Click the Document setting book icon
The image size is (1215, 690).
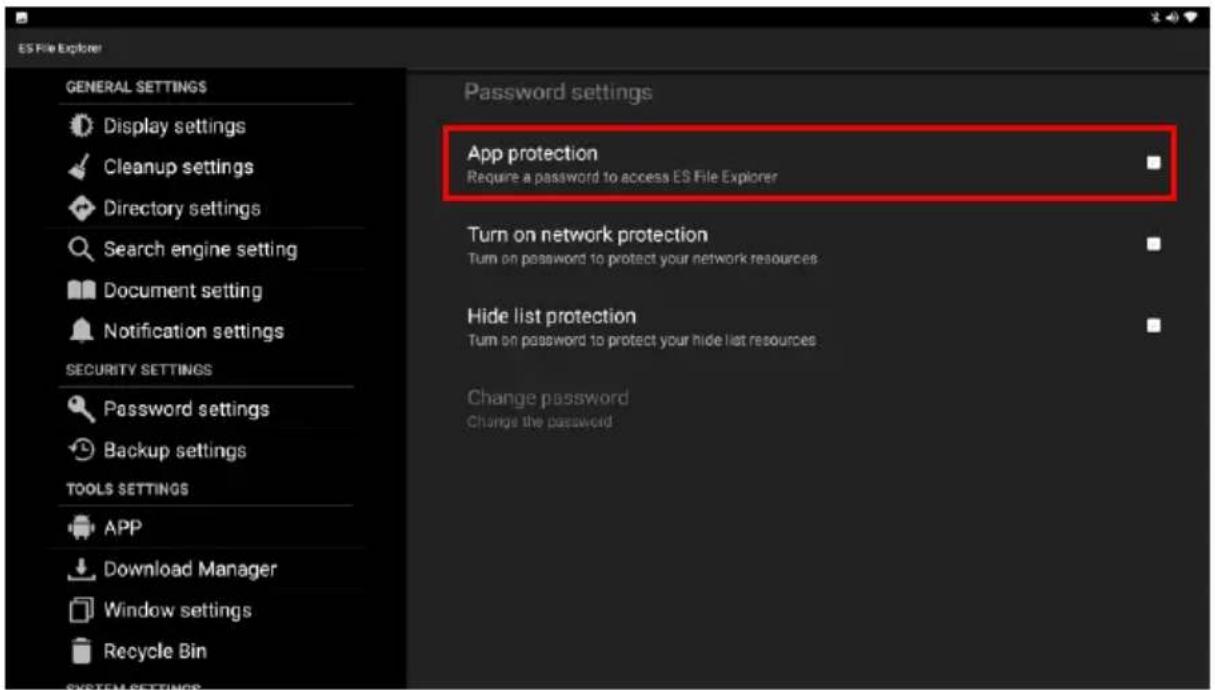(x=81, y=291)
